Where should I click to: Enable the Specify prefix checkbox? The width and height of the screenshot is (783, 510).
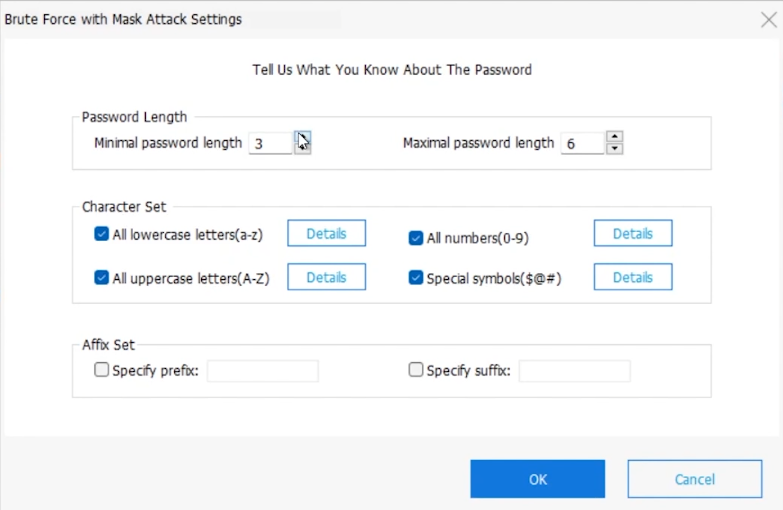pos(101,370)
